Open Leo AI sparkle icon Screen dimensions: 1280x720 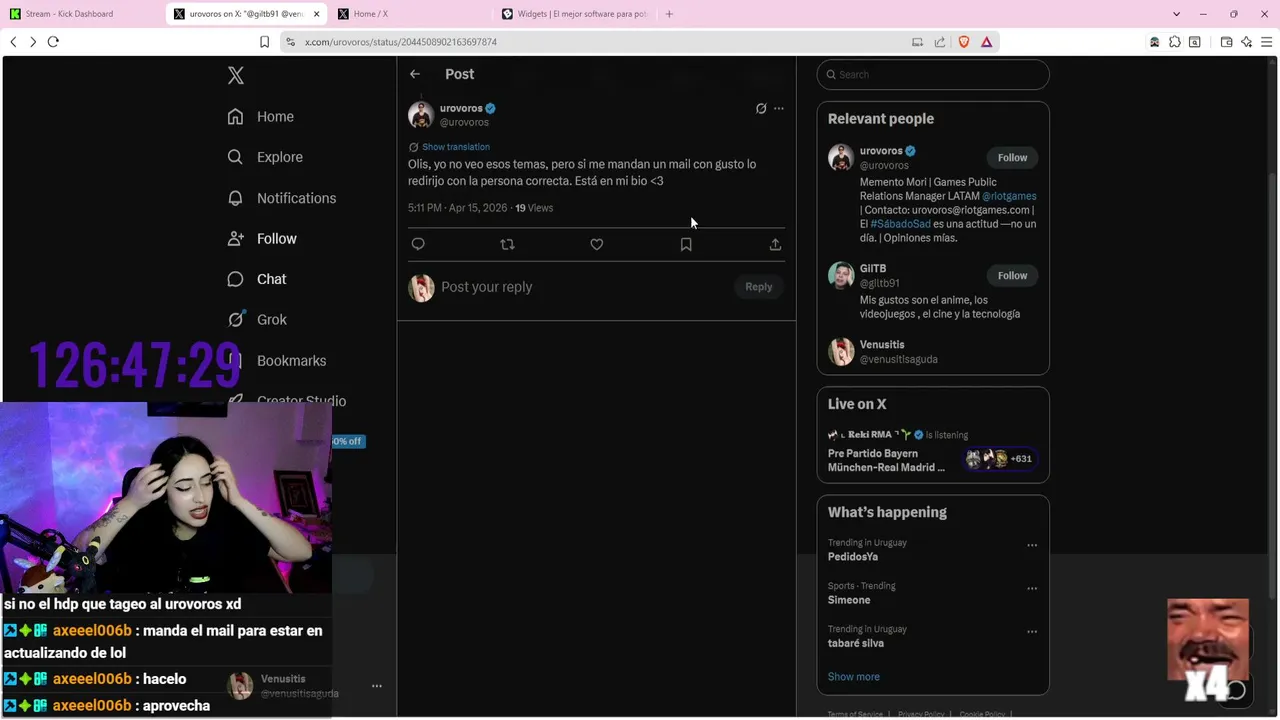[x=1246, y=42]
